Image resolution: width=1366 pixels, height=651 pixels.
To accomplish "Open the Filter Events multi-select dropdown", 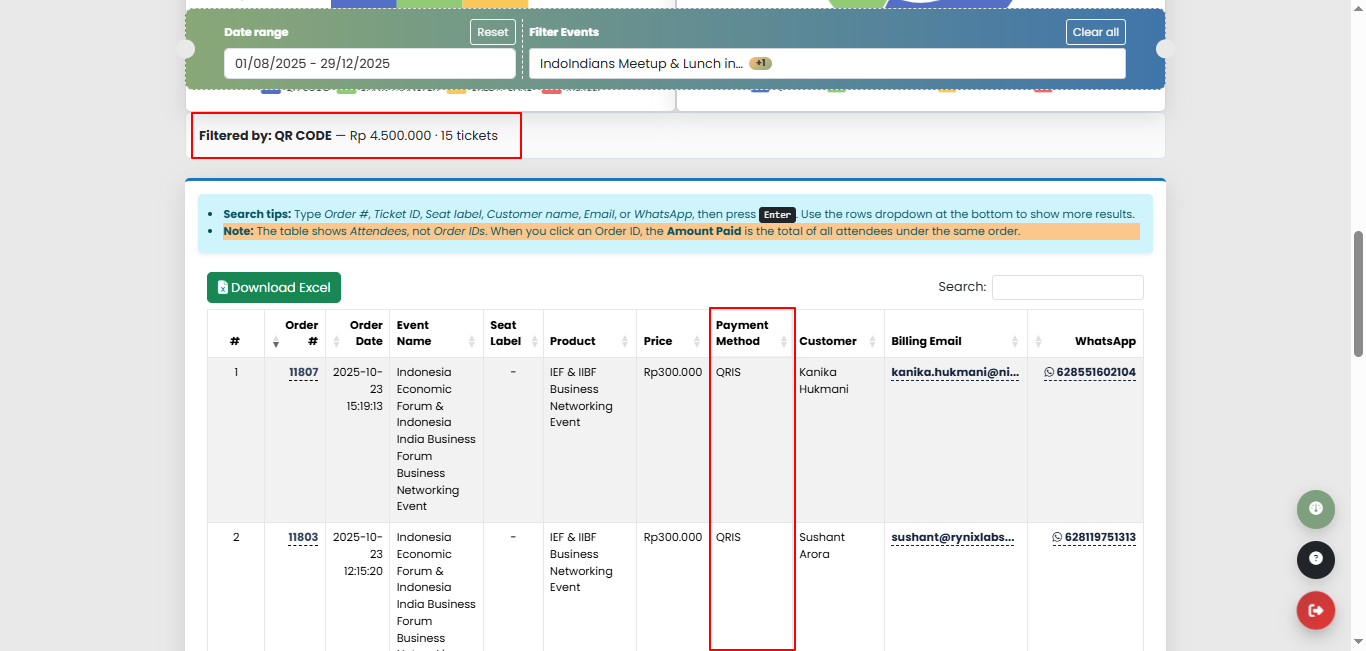I will 826,64.
